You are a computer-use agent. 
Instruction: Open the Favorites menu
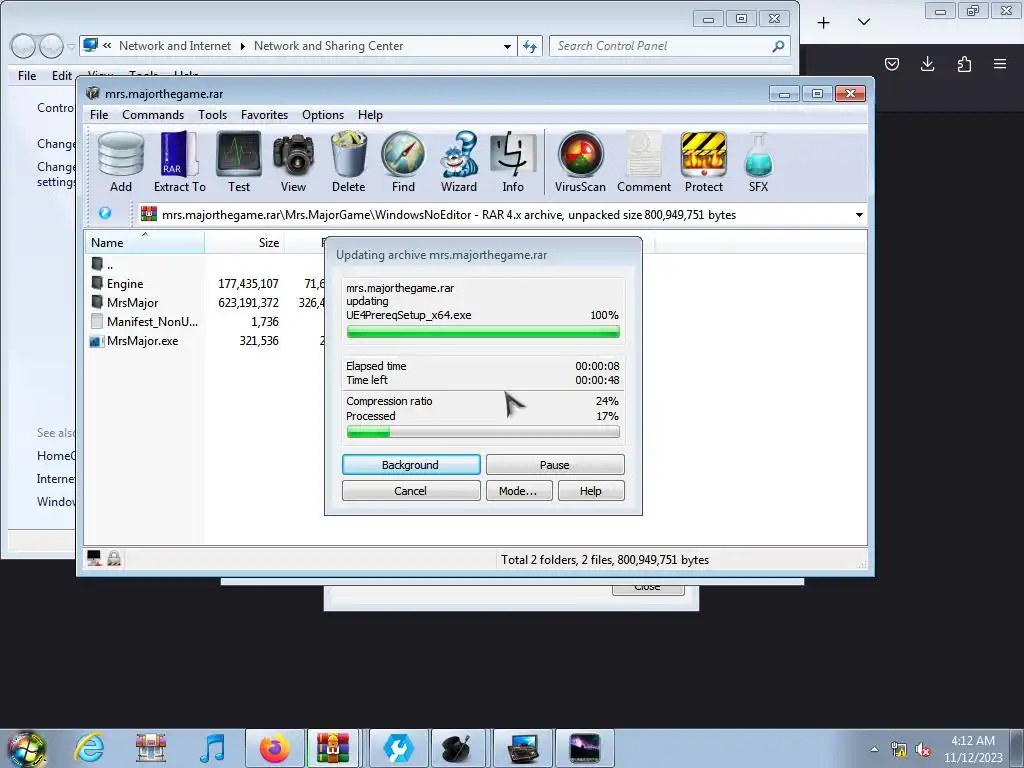click(x=264, y=115)
